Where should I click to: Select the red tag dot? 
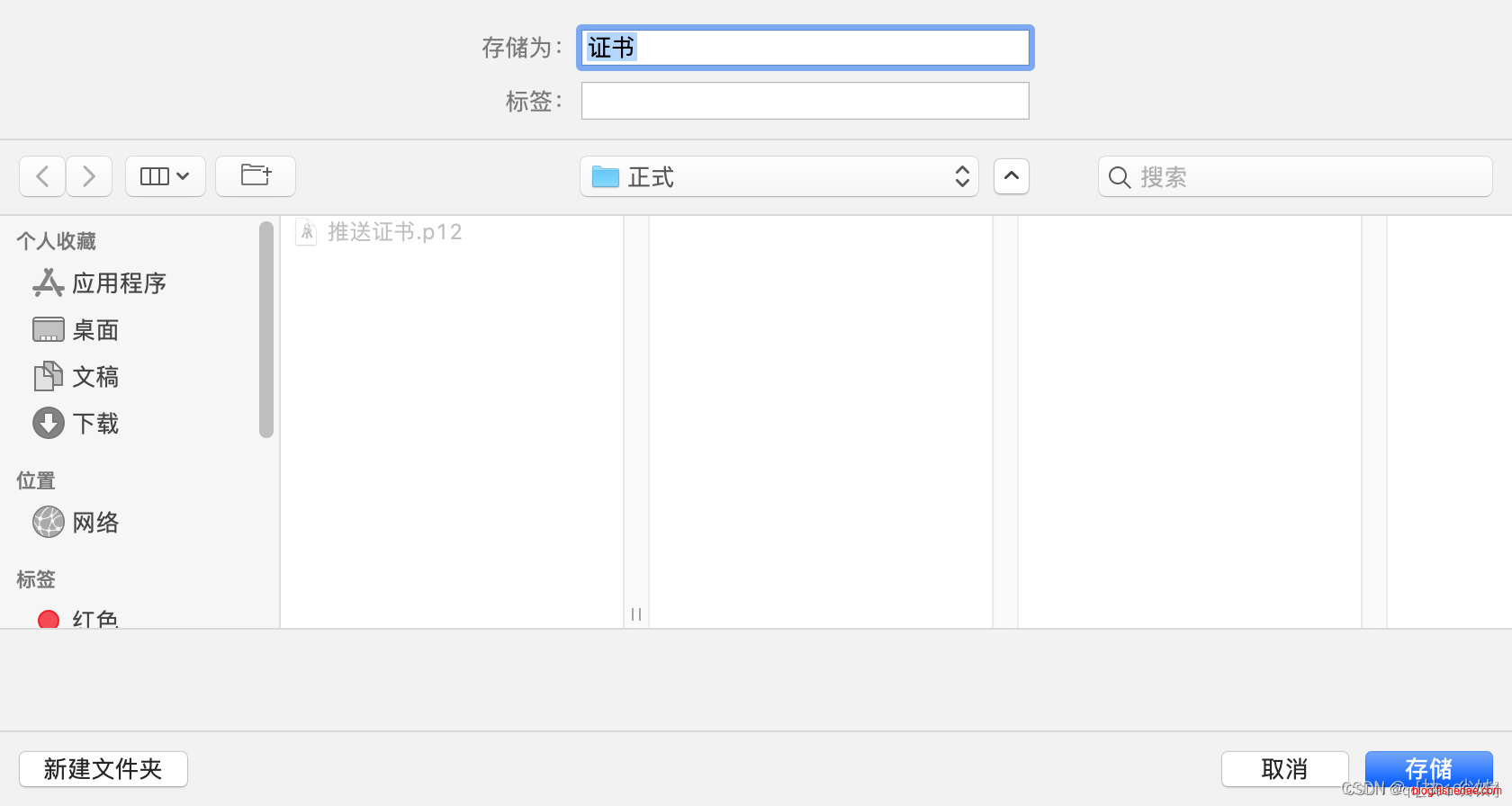tap(49, 620)
